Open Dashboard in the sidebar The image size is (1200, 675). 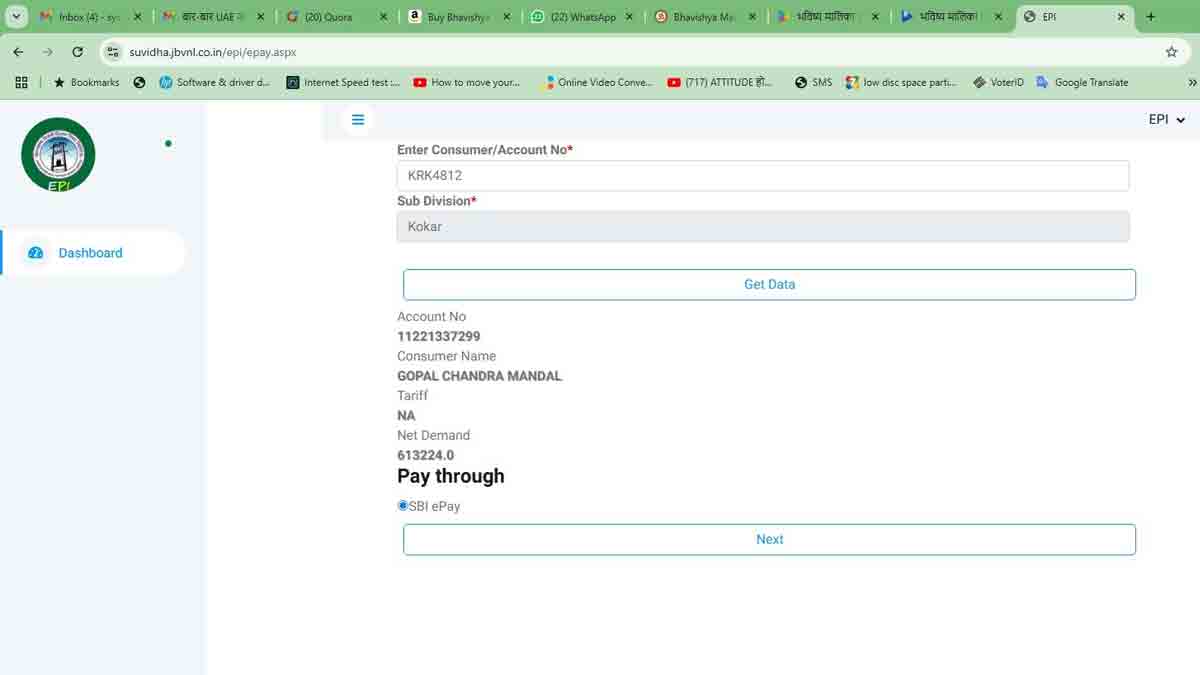[x=90, y=253]
